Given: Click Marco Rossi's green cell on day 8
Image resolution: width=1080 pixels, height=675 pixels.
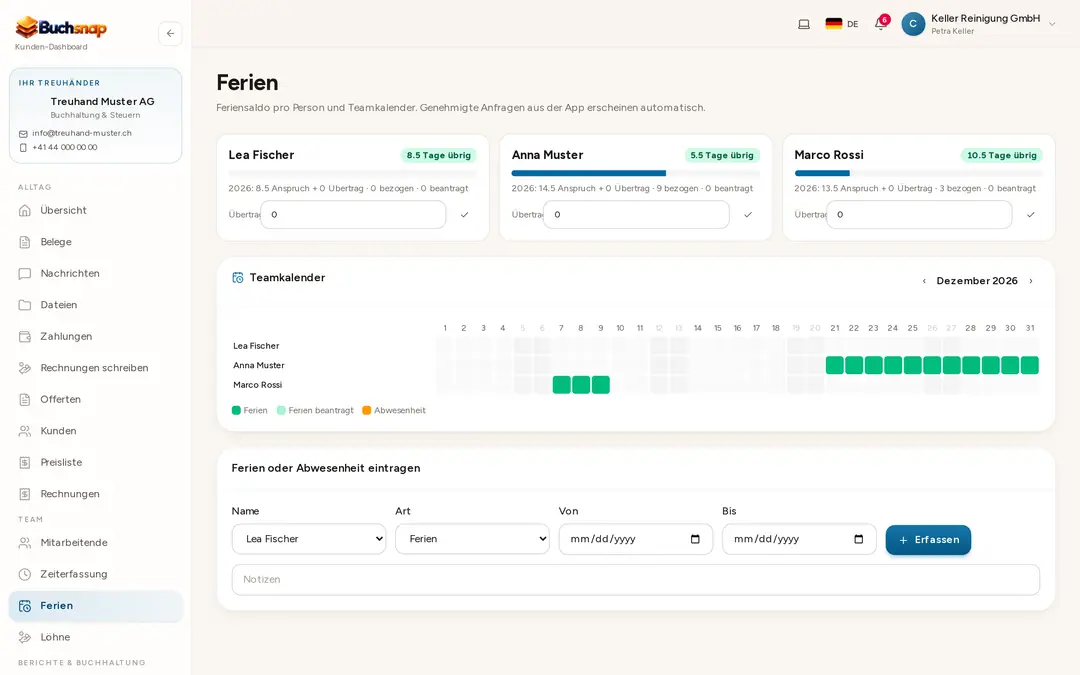Looking at the screenshot, I should click(581, 385).
